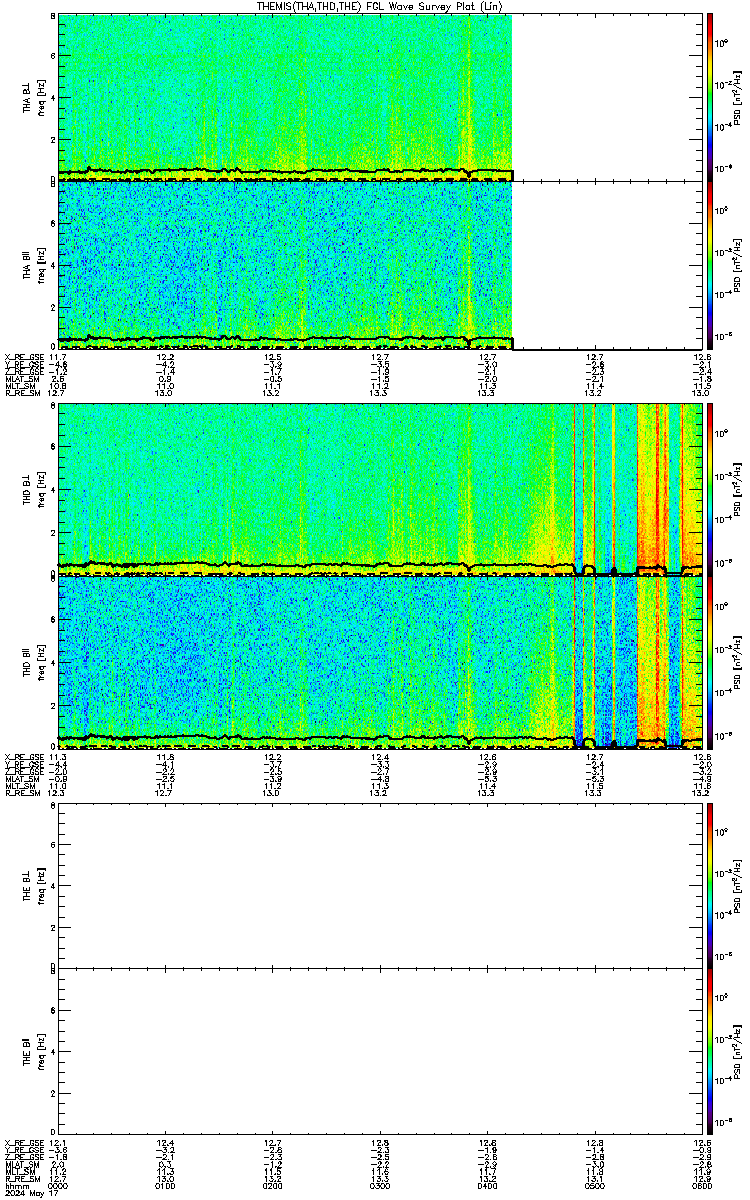Viewport: 750px width, 1200px height.
Task: Click the 'X_RE_GSE' label under the THD panels
Action: pos(24,757)
